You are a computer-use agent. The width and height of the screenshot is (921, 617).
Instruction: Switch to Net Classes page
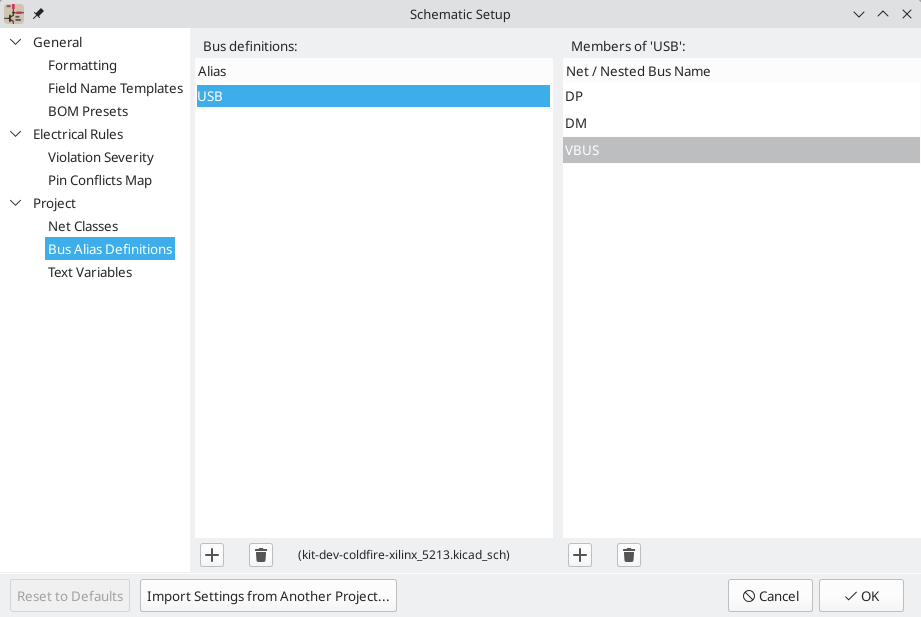click(x=83, y=226)
